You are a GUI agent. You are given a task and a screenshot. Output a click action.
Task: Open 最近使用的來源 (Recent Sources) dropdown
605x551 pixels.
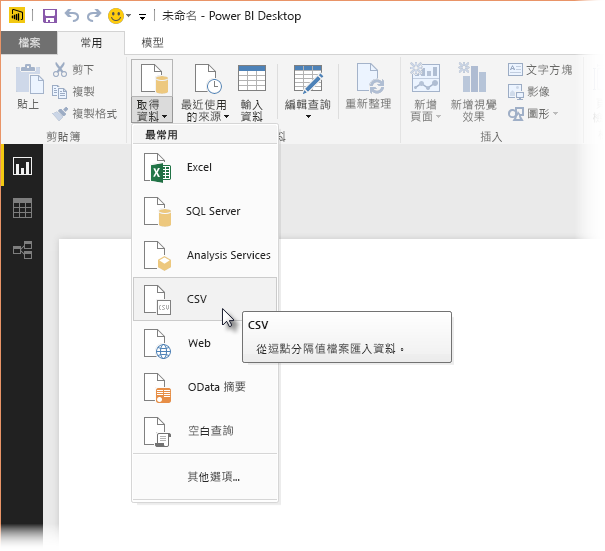coord(205,93)
